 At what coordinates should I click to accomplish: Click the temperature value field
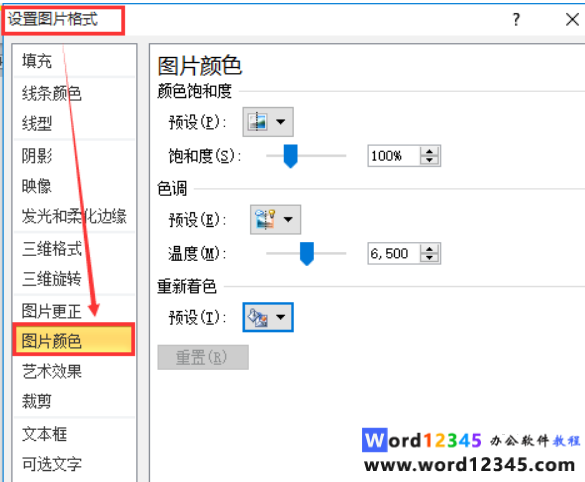point(394,253)
